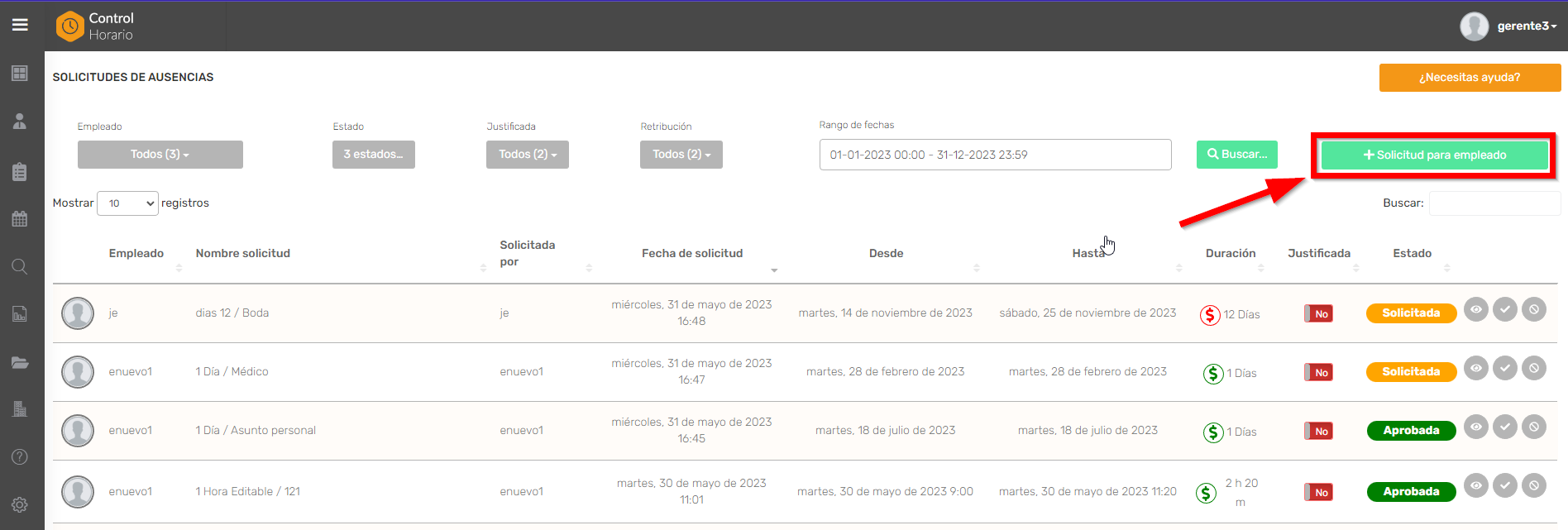Open the folder sidebar icon
The image size is (1568, 530).
pos(20,362)
